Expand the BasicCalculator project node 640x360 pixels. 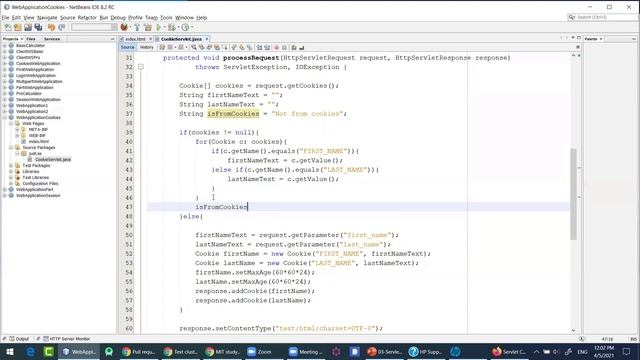5,46
